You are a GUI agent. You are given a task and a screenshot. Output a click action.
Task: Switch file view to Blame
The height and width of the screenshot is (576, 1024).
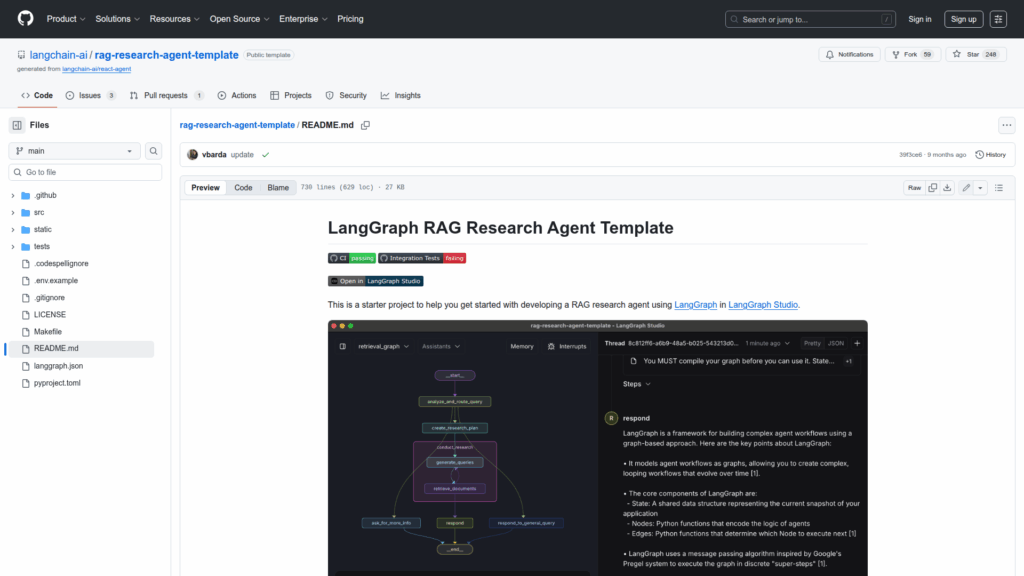[x=278, y=188]
